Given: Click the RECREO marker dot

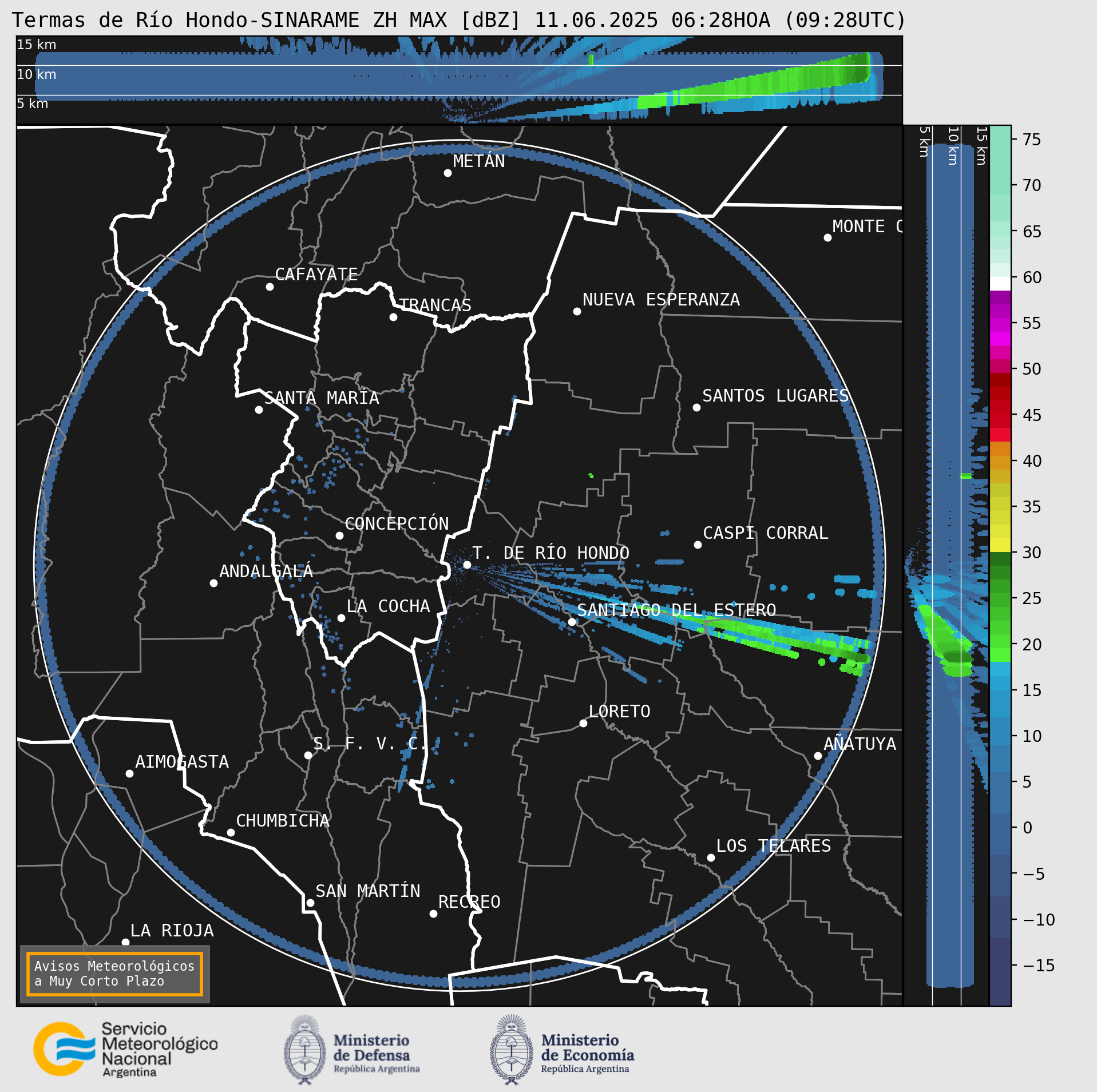Looking at the screenshot, I should tap(433, 914).
